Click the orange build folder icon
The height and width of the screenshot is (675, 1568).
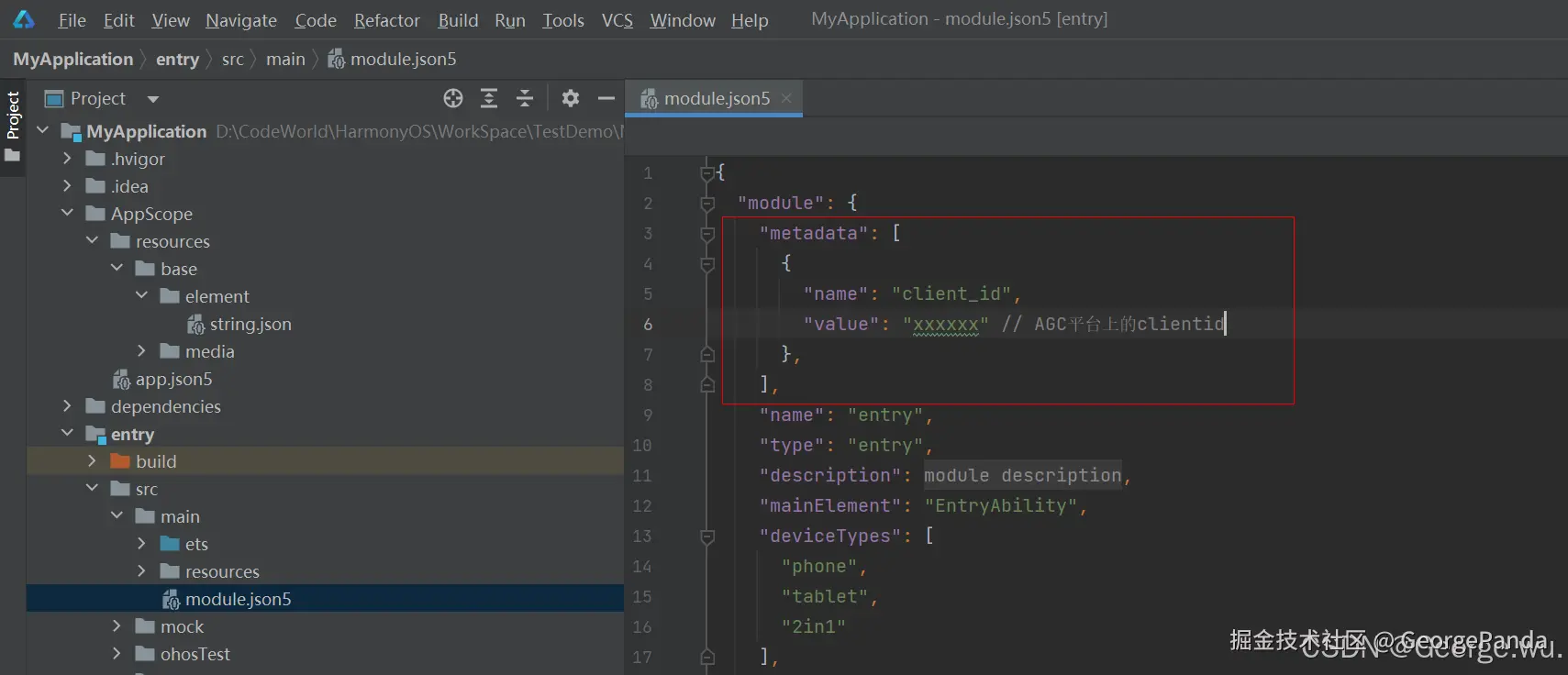pos(120,461)
